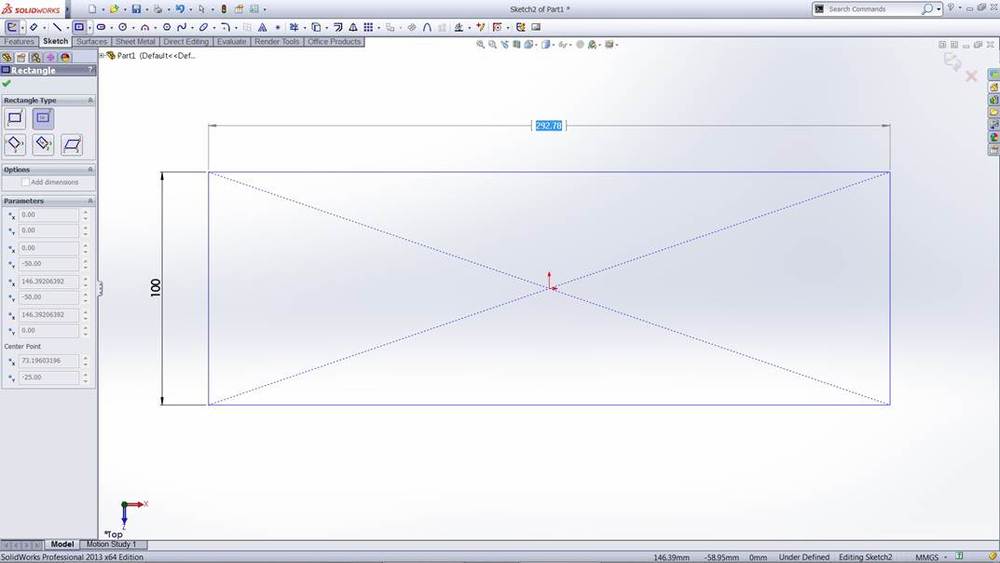Viewport: 1000px width, 563px height.
Task: Collapse the Parameters section
Action: click(90, 201)
